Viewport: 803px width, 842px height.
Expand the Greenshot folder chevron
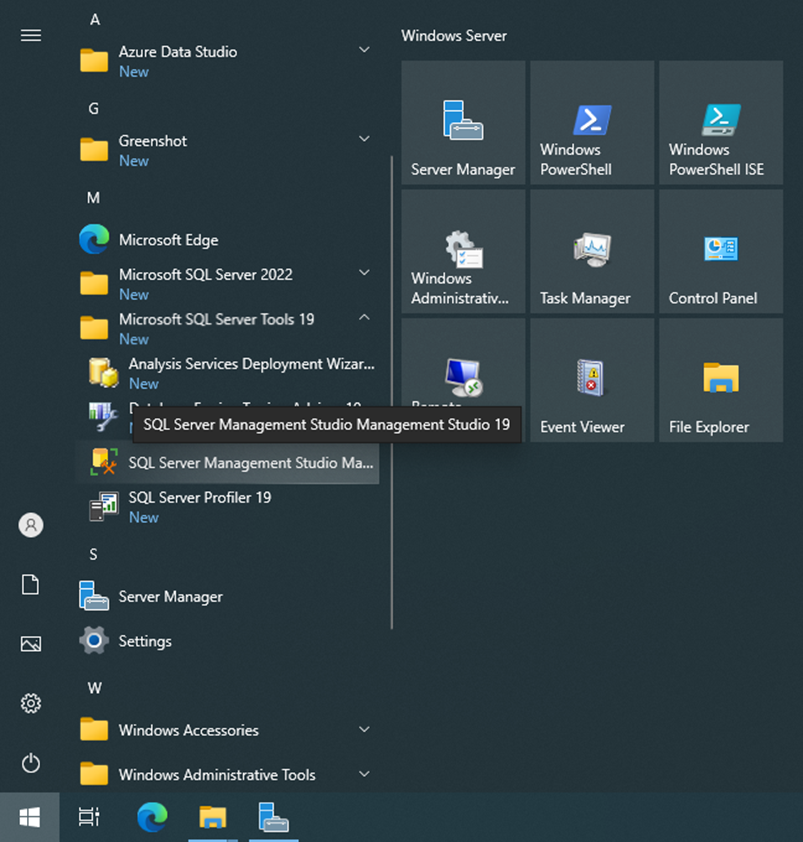click(x=364, y=139)
